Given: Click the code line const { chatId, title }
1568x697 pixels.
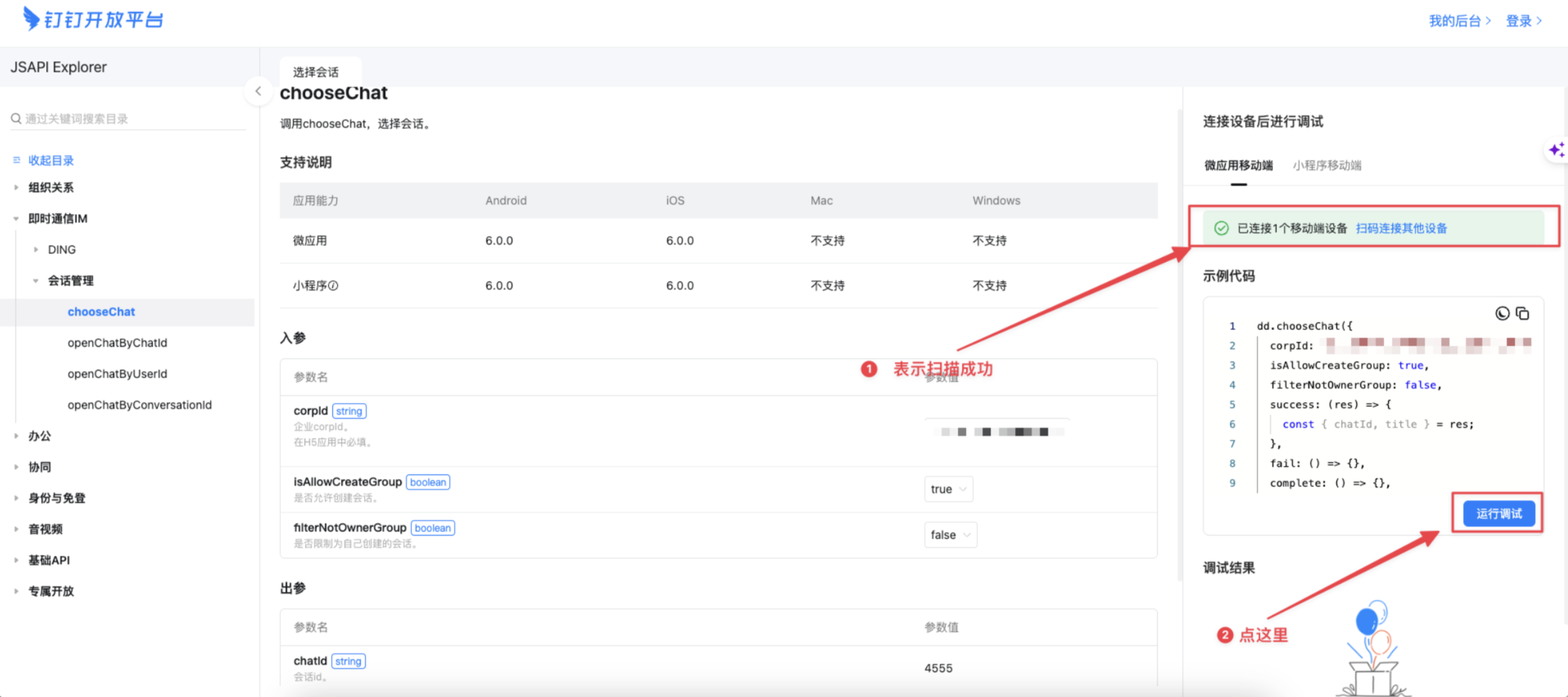Looking at the screenshot, I should pyautogui.click(x=1378, y=424).
